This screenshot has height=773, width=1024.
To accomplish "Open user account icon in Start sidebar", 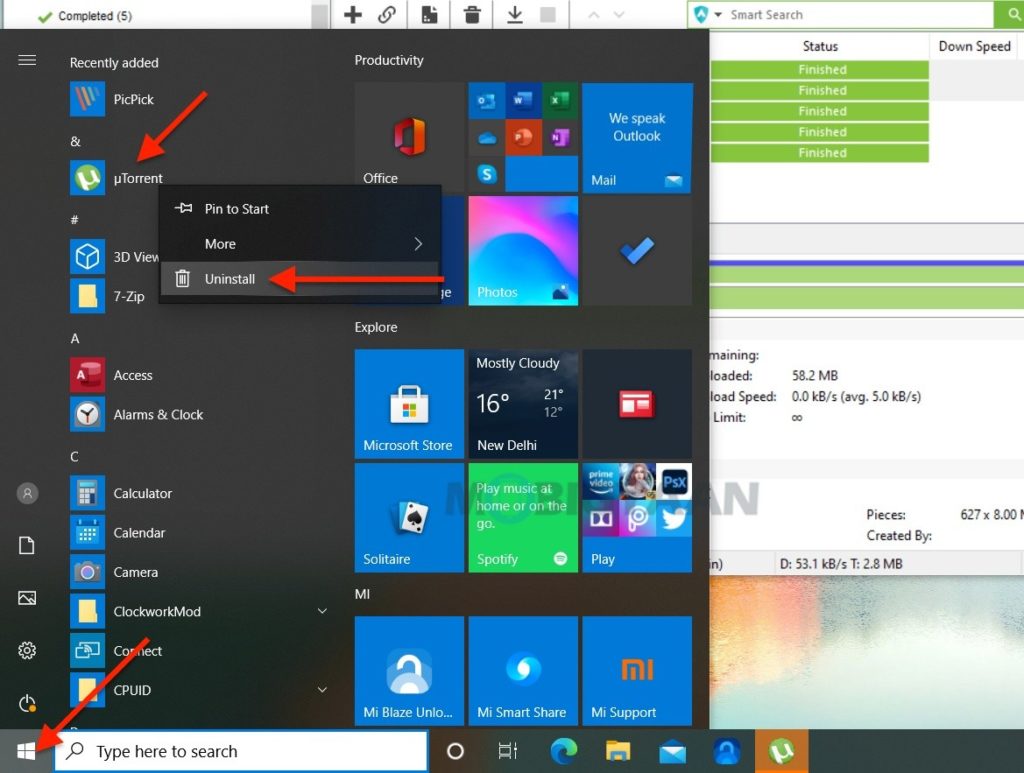I will click(27, 493).
